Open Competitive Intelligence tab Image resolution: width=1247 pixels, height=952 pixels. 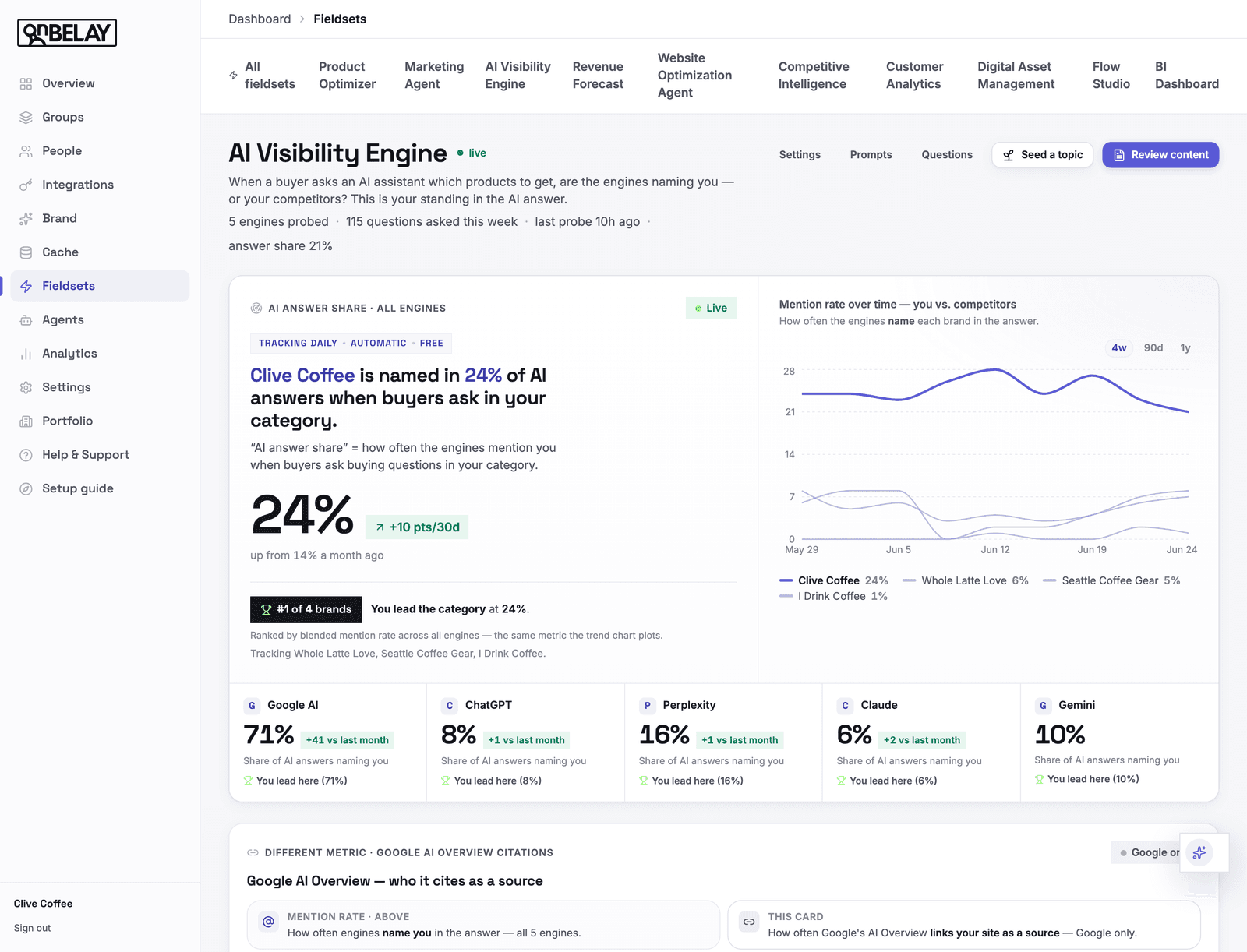click(x=814, y=76)
